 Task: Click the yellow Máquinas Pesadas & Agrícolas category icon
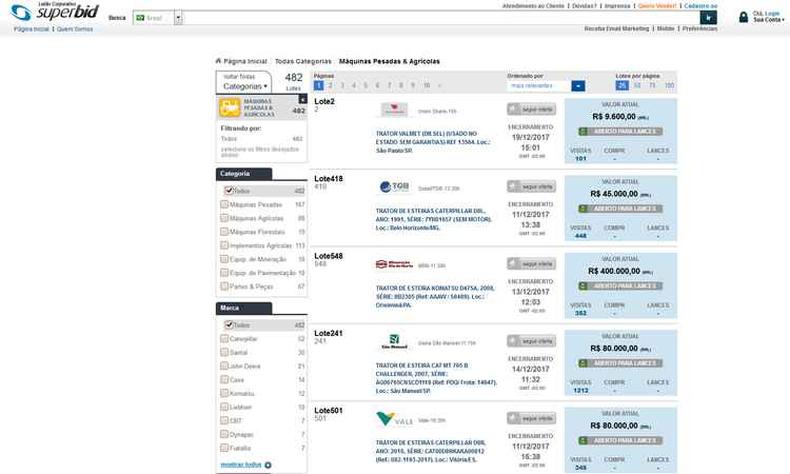(230, 108)
